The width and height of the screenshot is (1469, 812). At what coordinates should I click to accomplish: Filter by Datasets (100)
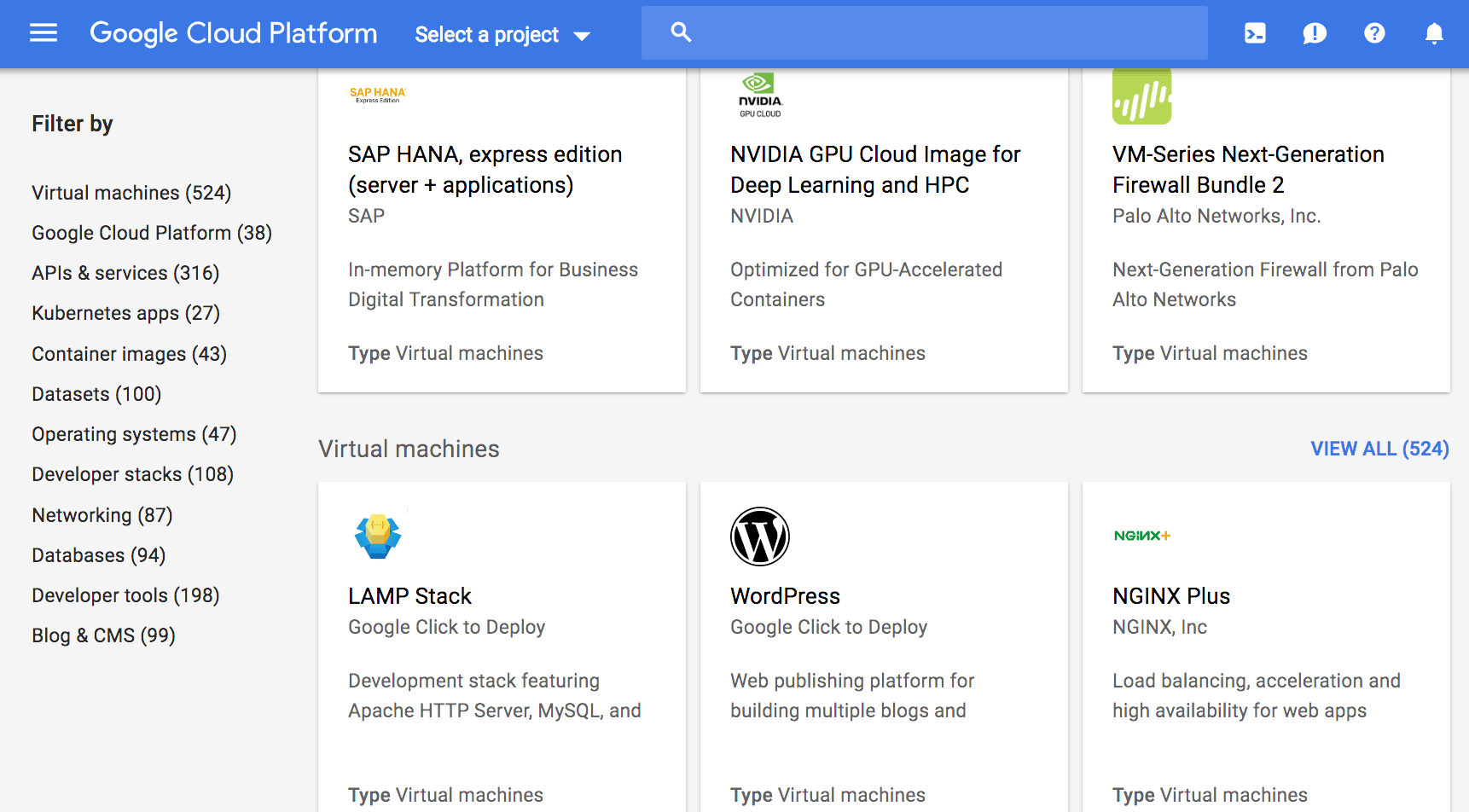[96, 394]
